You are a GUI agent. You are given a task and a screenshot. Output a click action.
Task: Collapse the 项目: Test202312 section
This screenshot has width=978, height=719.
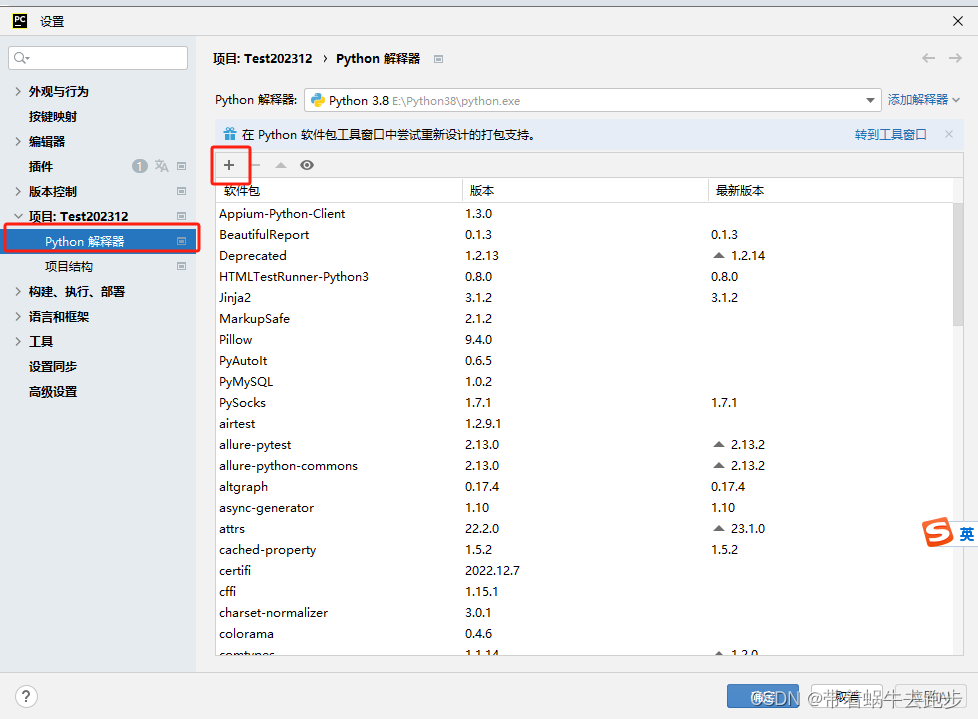coord(18,216)
